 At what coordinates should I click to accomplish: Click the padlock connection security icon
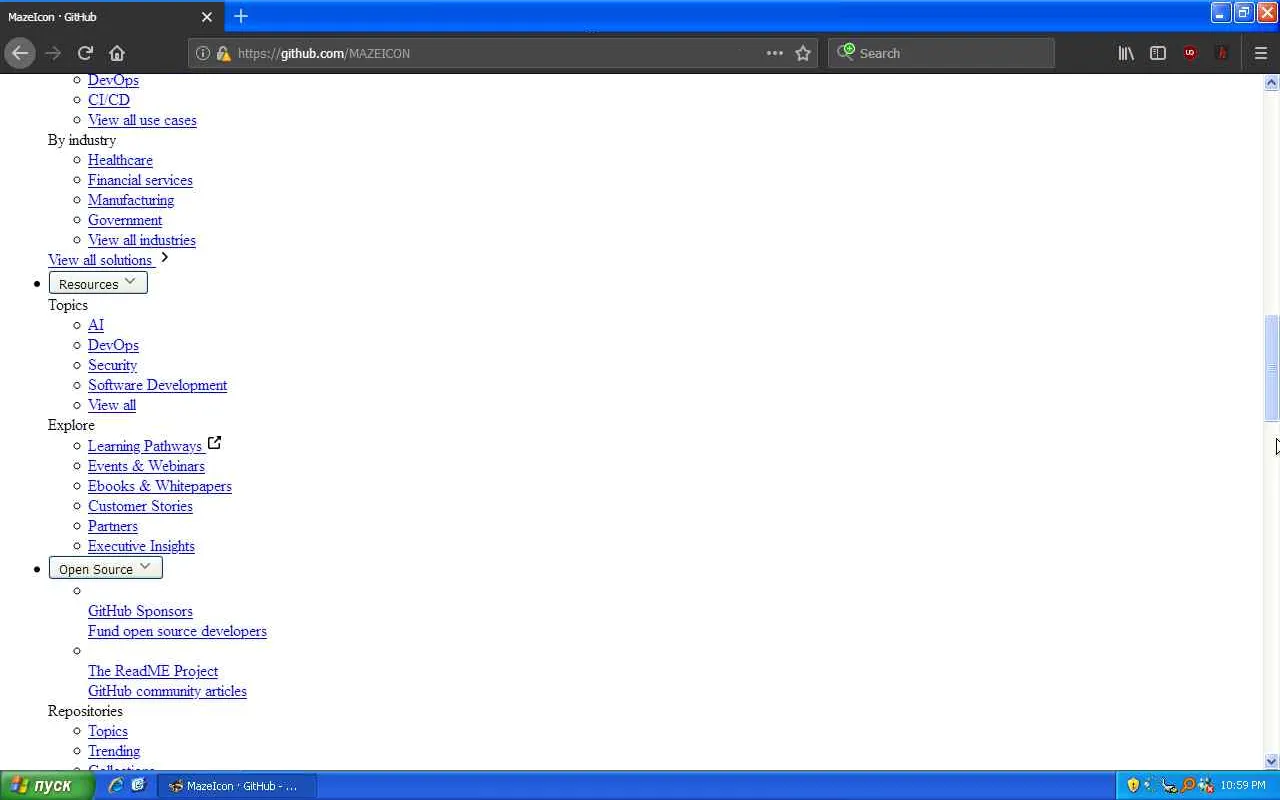[223, 53]
